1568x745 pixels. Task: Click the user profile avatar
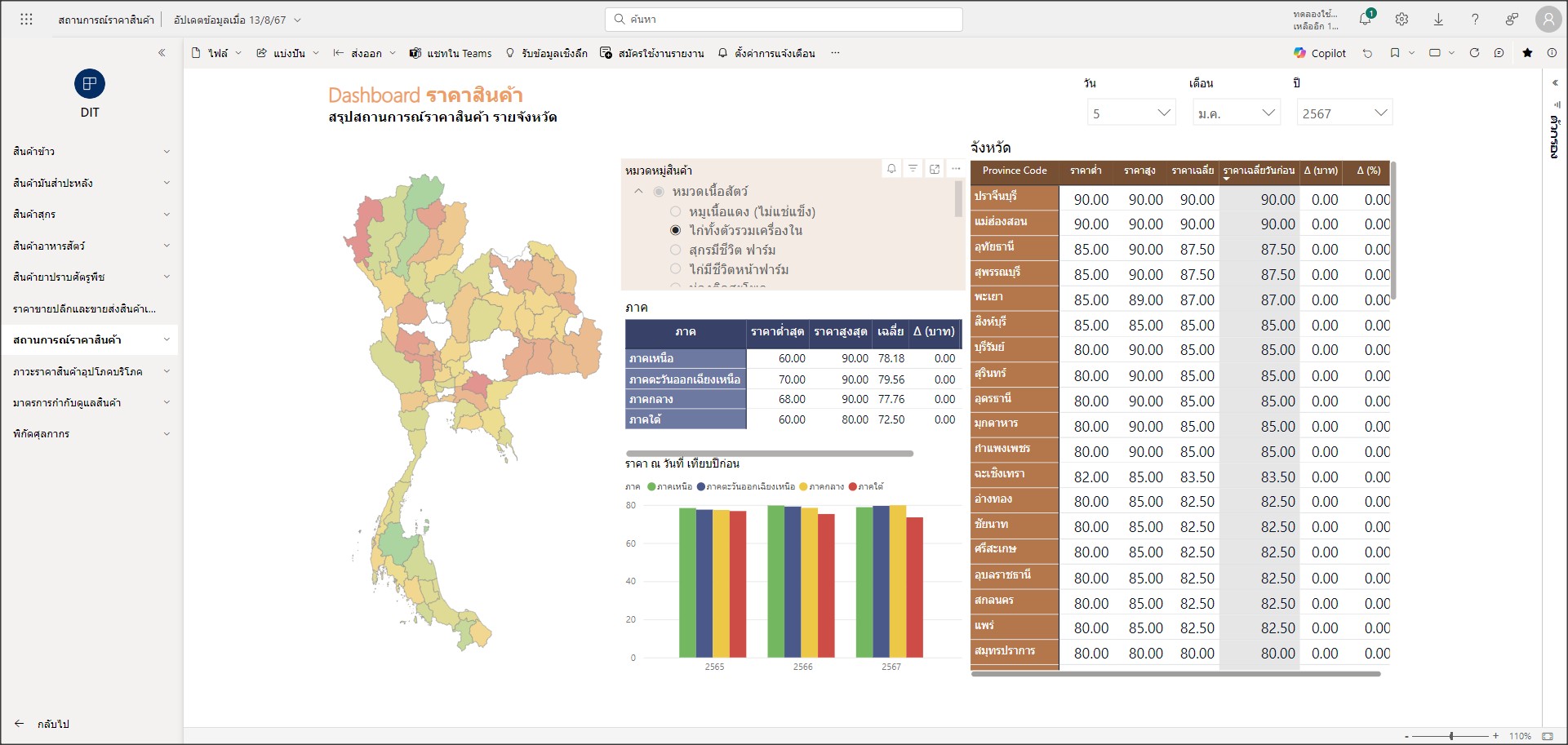point(1548,20)
